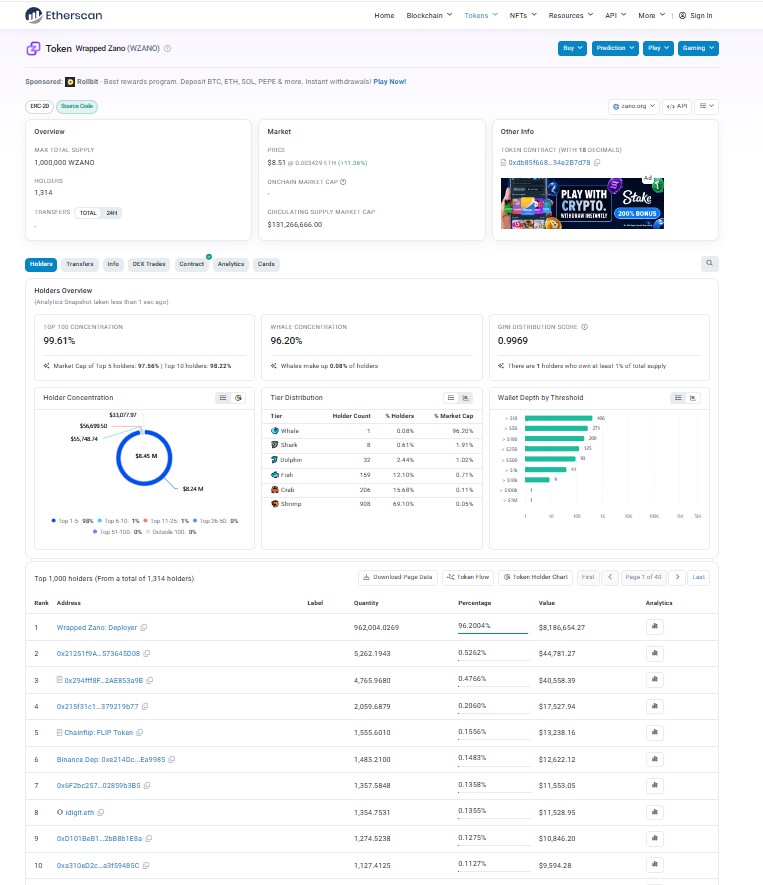The image size is (763, 885).
Task: Switch Wallet Depth by Threshold to list view
Action: tap(678, 398)
